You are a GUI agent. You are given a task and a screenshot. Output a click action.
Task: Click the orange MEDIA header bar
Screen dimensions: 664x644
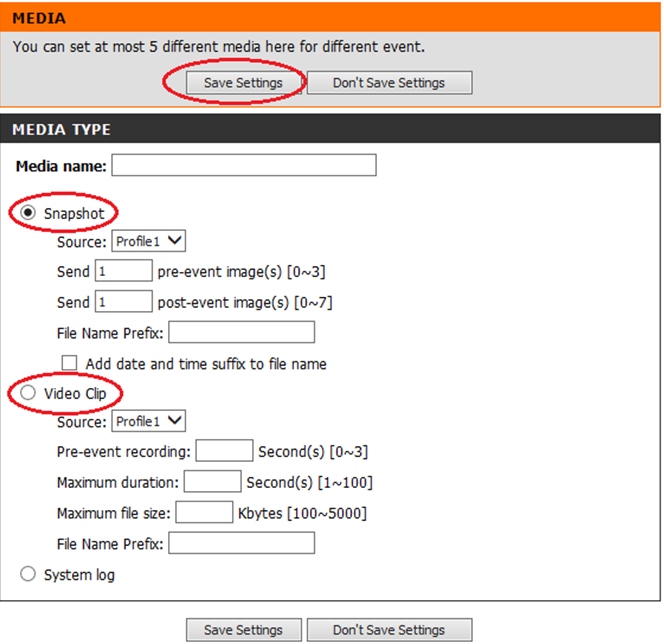[x=330, y=18]
